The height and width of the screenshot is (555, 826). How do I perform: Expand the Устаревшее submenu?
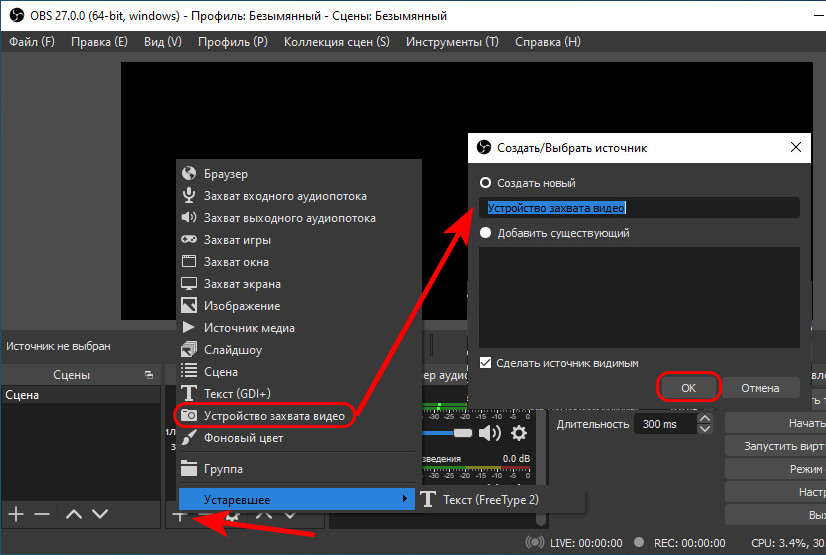point(297,499)
